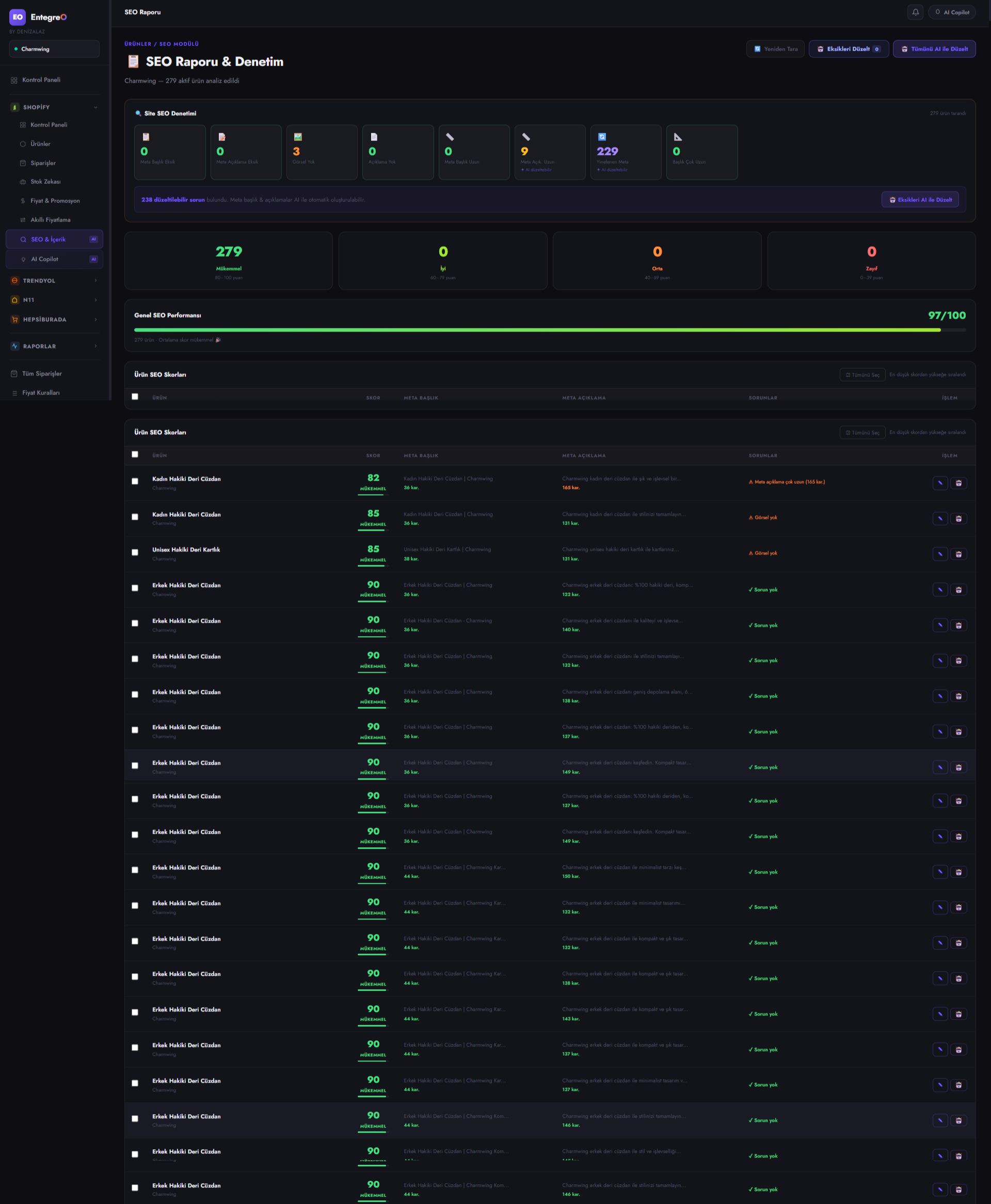Go to Ürünler in the Shopify menu
991x1204 pixels.
(x=40, y=144)
